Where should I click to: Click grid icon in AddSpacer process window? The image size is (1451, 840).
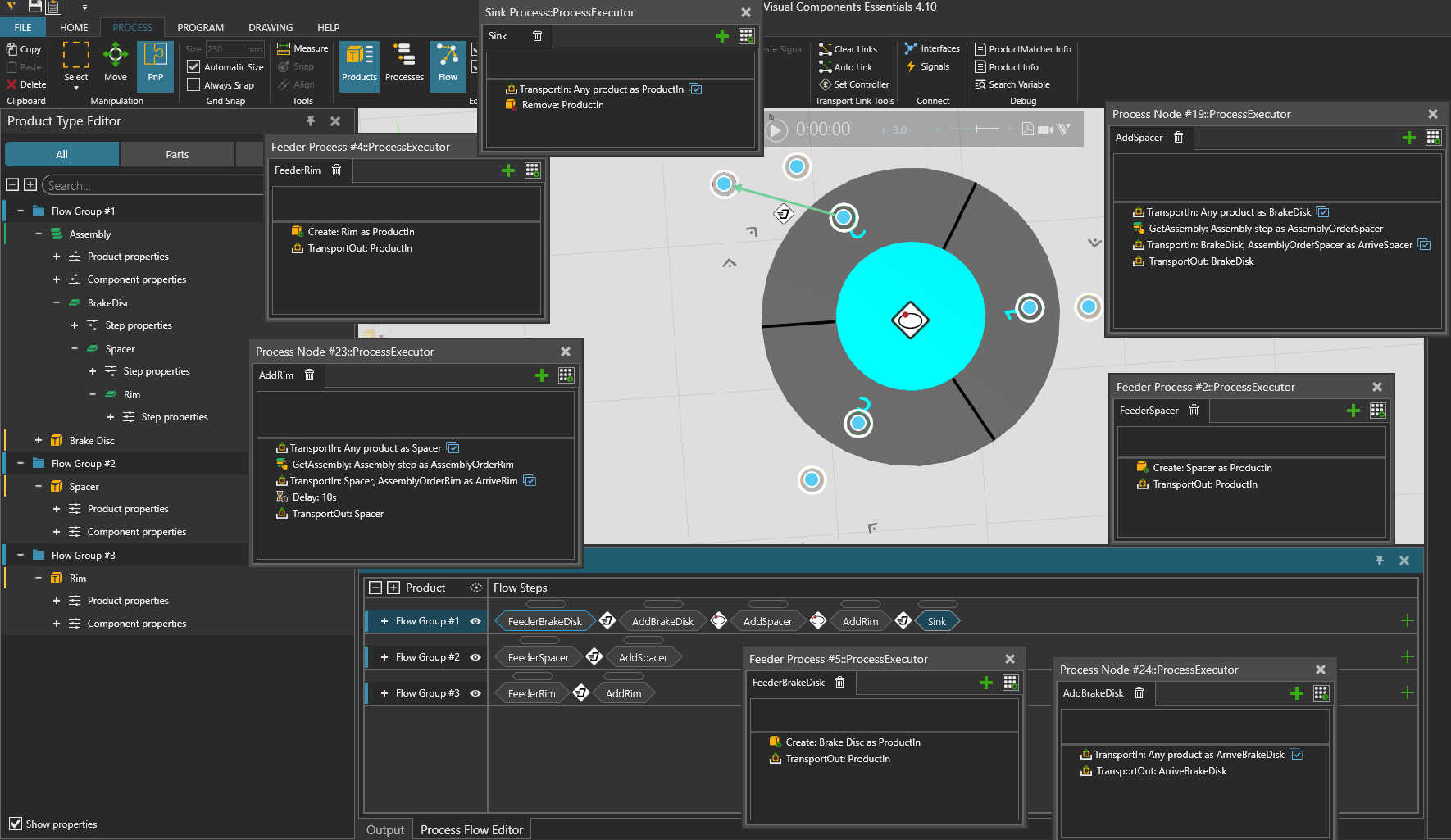coord(1433,138)
